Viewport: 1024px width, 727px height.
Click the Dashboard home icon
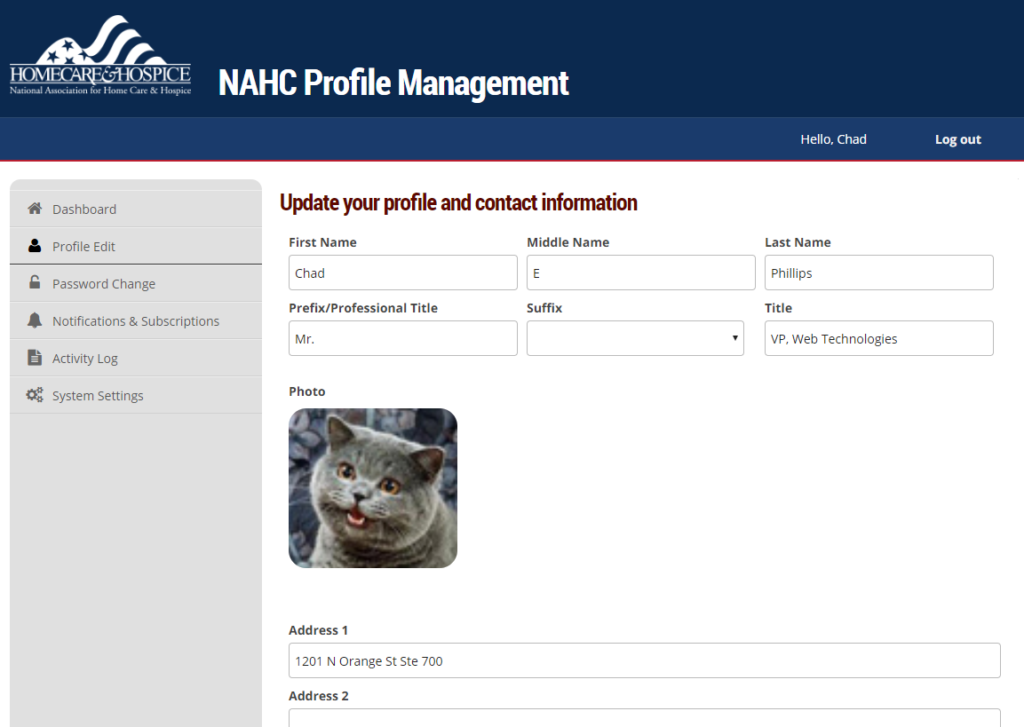pos(35,209)
